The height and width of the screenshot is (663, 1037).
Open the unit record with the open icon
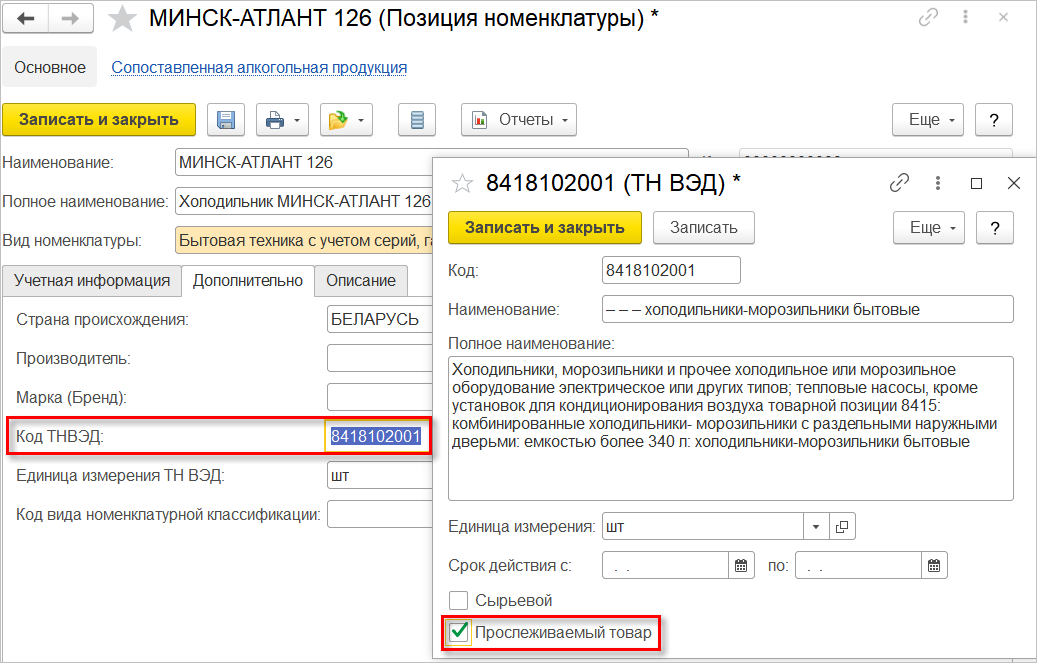pos(842,527)
